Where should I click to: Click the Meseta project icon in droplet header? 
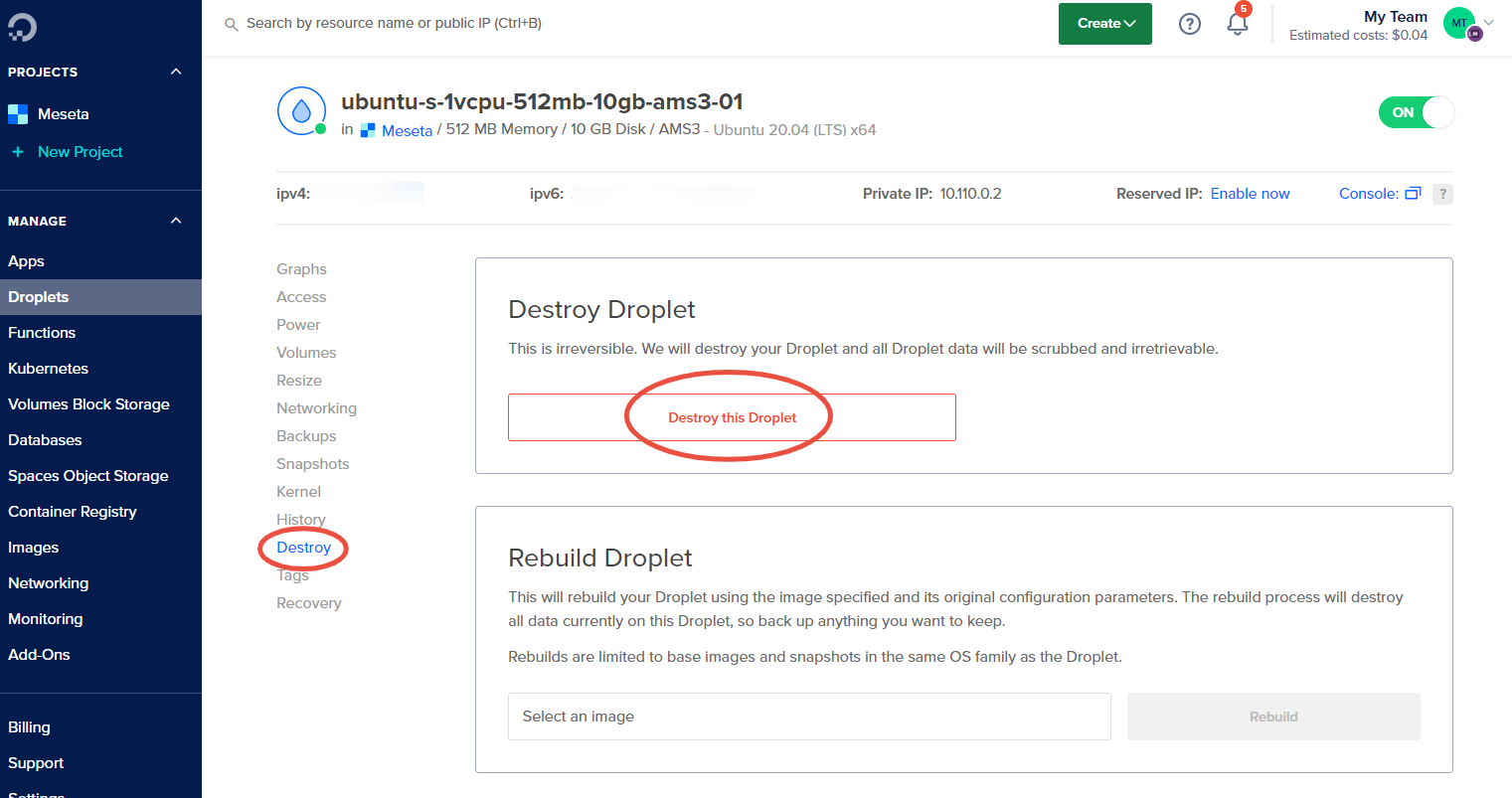point(368,130)
